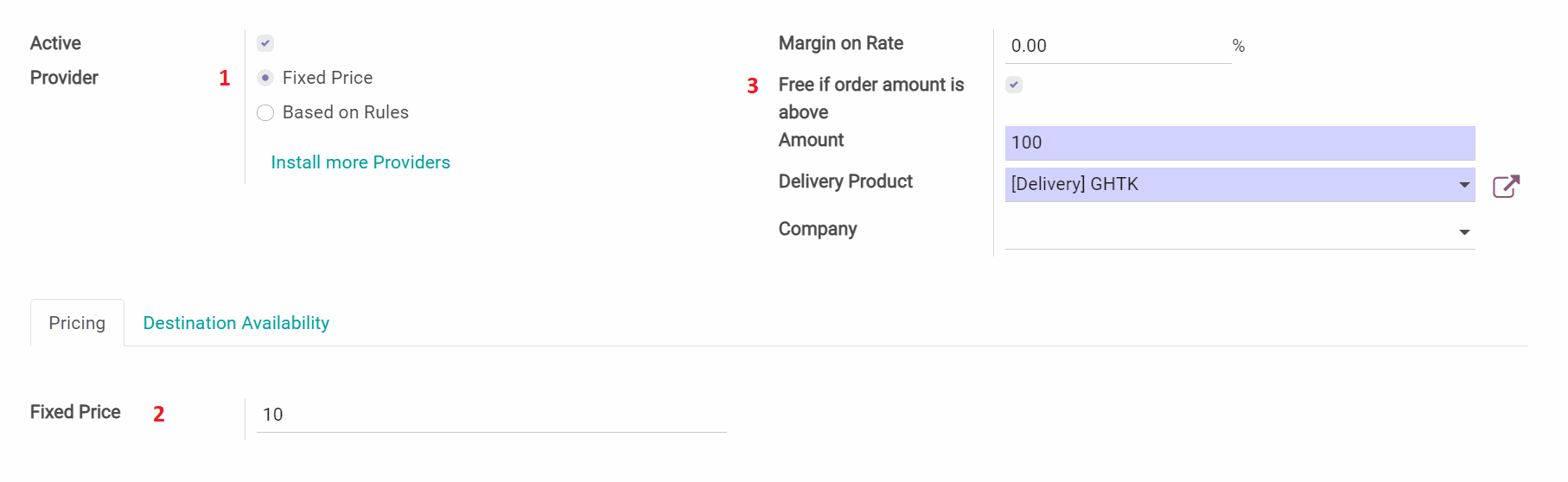Click the Amount field showing 100
Viewport: 1568px width, 482px height.
[1239, 143]
